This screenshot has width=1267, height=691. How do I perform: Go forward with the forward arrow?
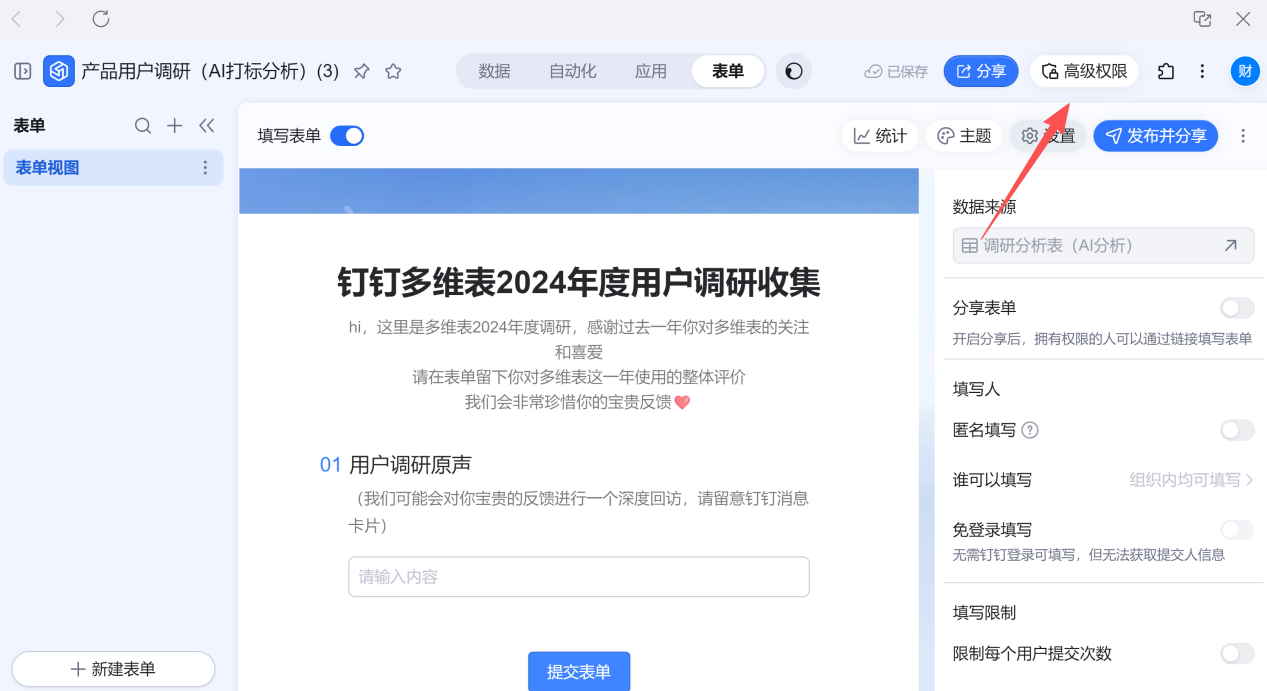[x=59, y=19]
